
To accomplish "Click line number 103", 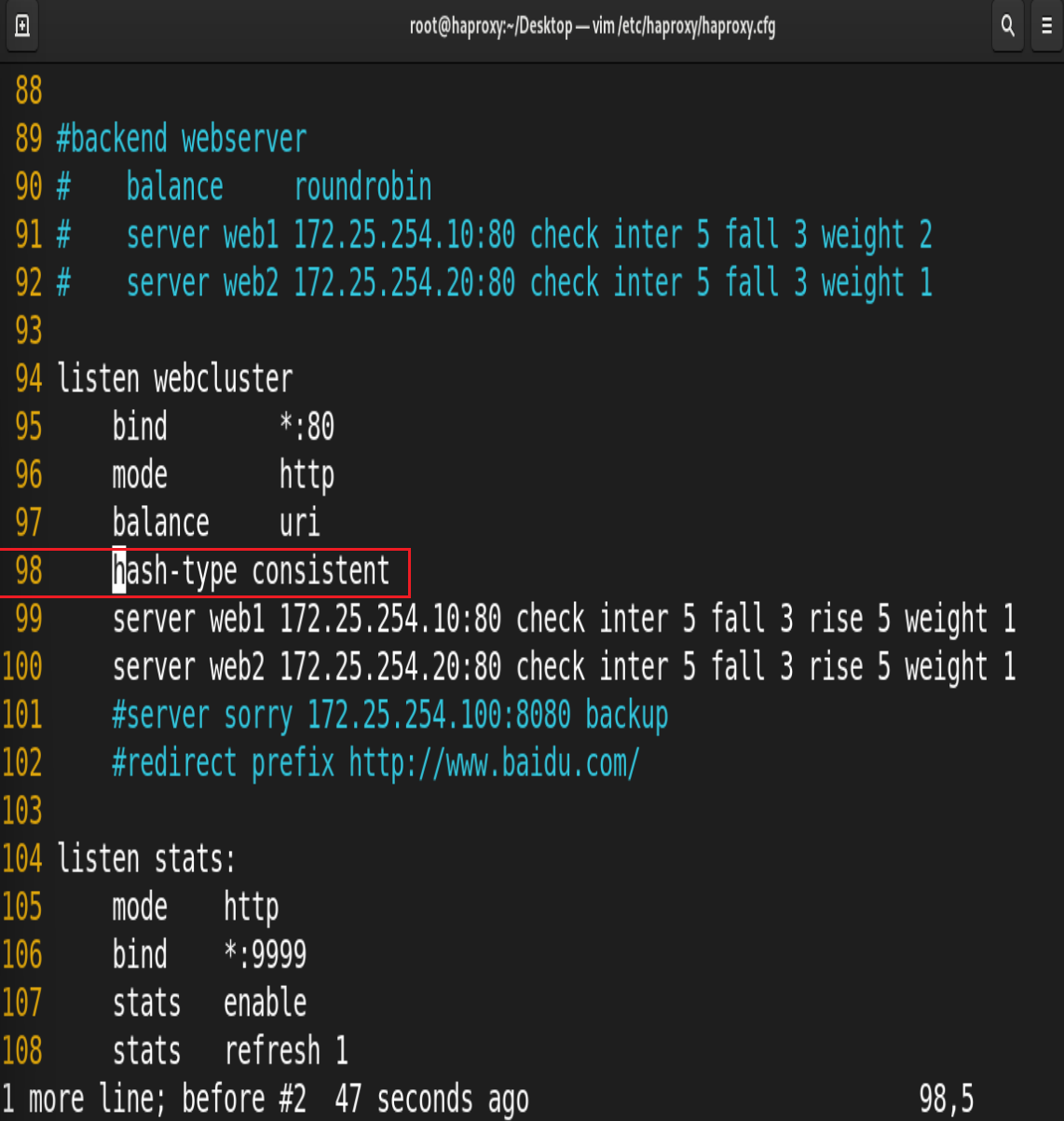I will click(x=22, y=812).
